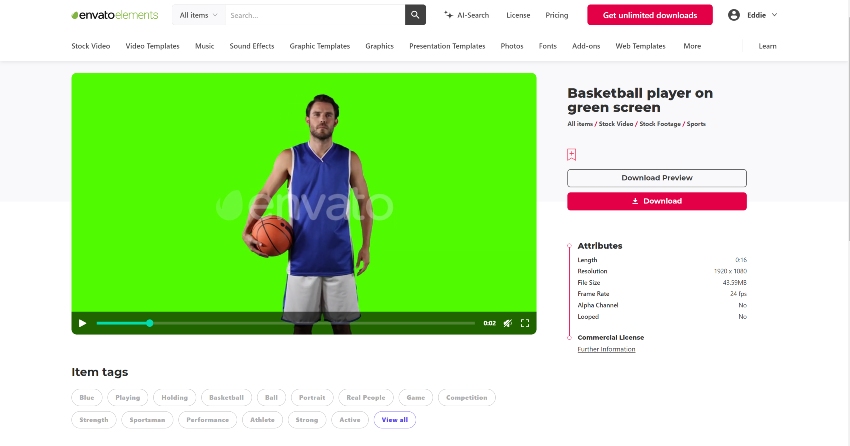Seek on the video progress bar

click(x=286, y=323)
